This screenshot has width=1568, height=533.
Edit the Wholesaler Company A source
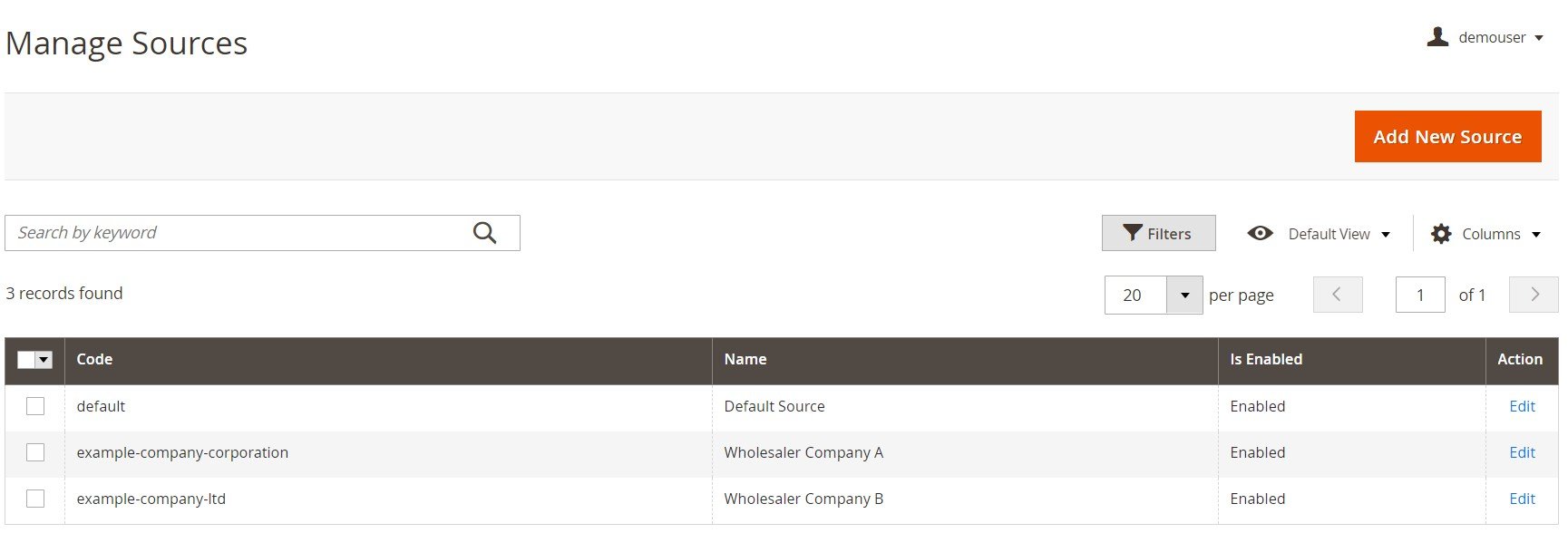[x=1522, y=452]
